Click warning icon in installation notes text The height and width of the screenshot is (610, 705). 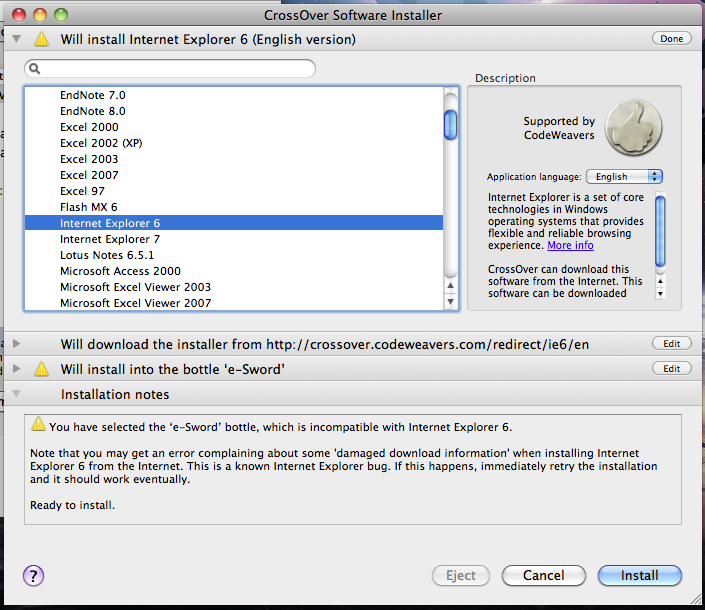pyautogui.click(x=38, y=424)
